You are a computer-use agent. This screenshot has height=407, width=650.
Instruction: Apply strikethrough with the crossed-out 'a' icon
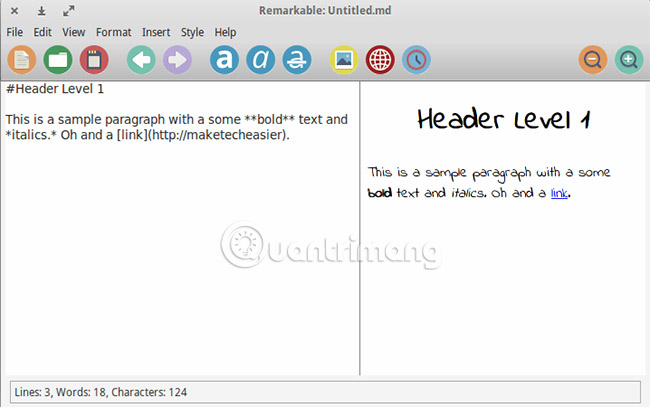[297, 60]
